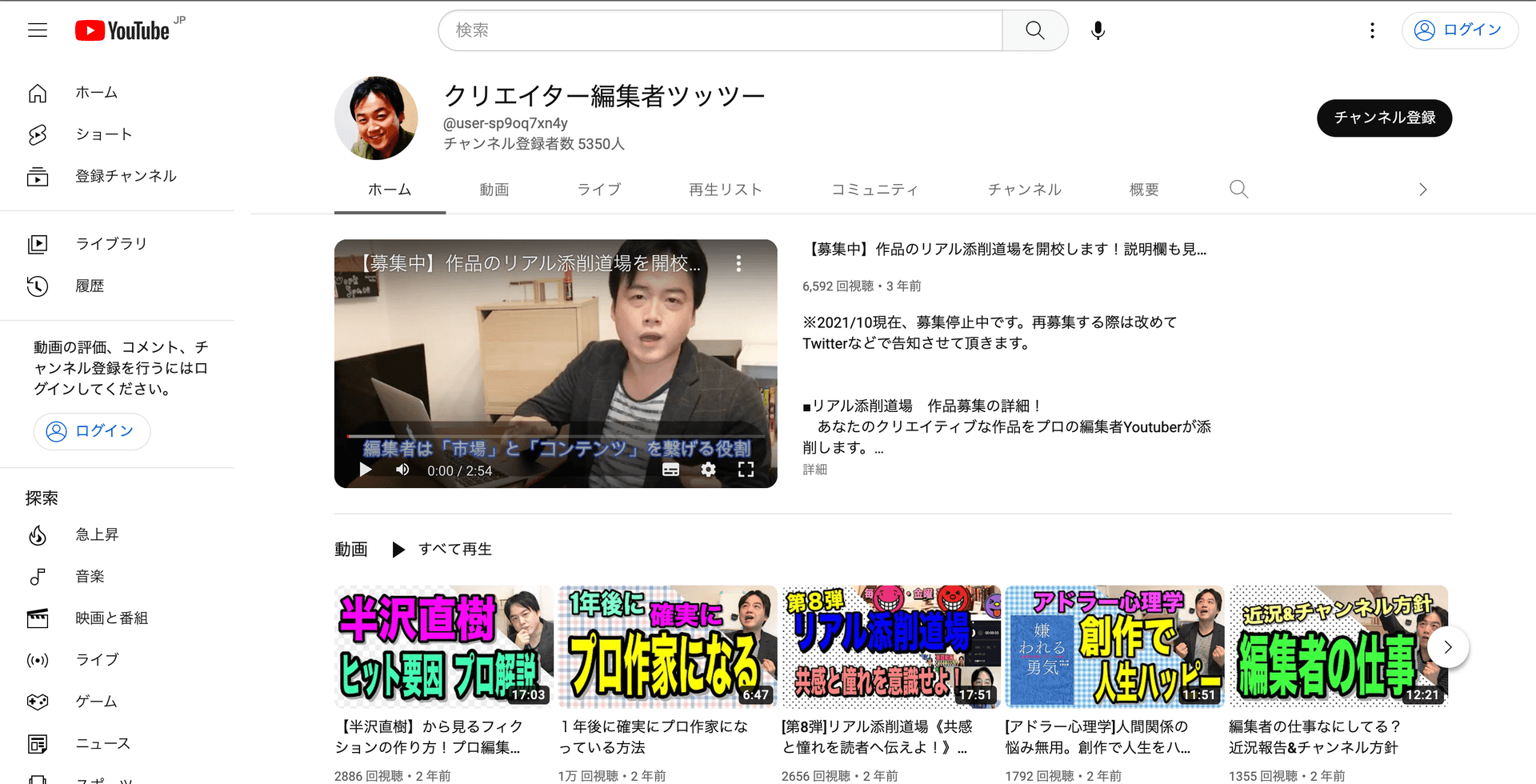Toggle fullscreen on the featured video
The image size is (1536, 784).
click(x=746, y=470)
